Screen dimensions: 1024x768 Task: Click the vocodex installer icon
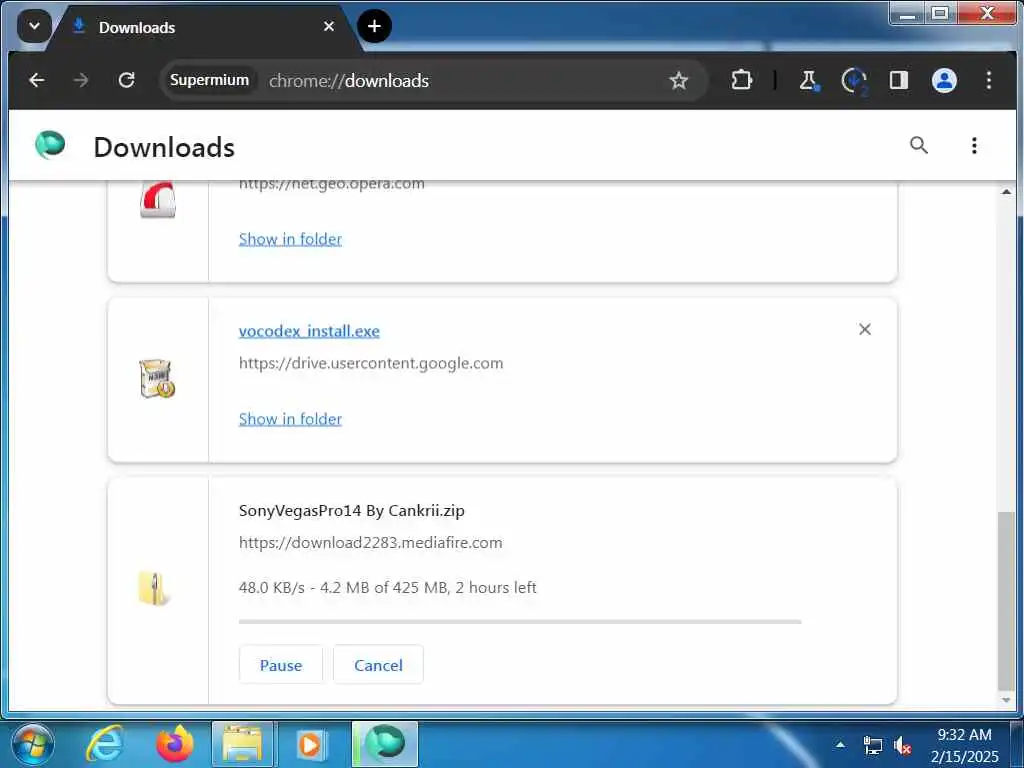click(x=157, y=379)
